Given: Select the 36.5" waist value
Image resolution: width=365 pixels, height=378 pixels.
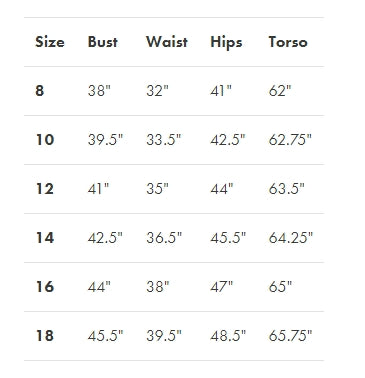Looking at the screenshot, I should 164,238.
